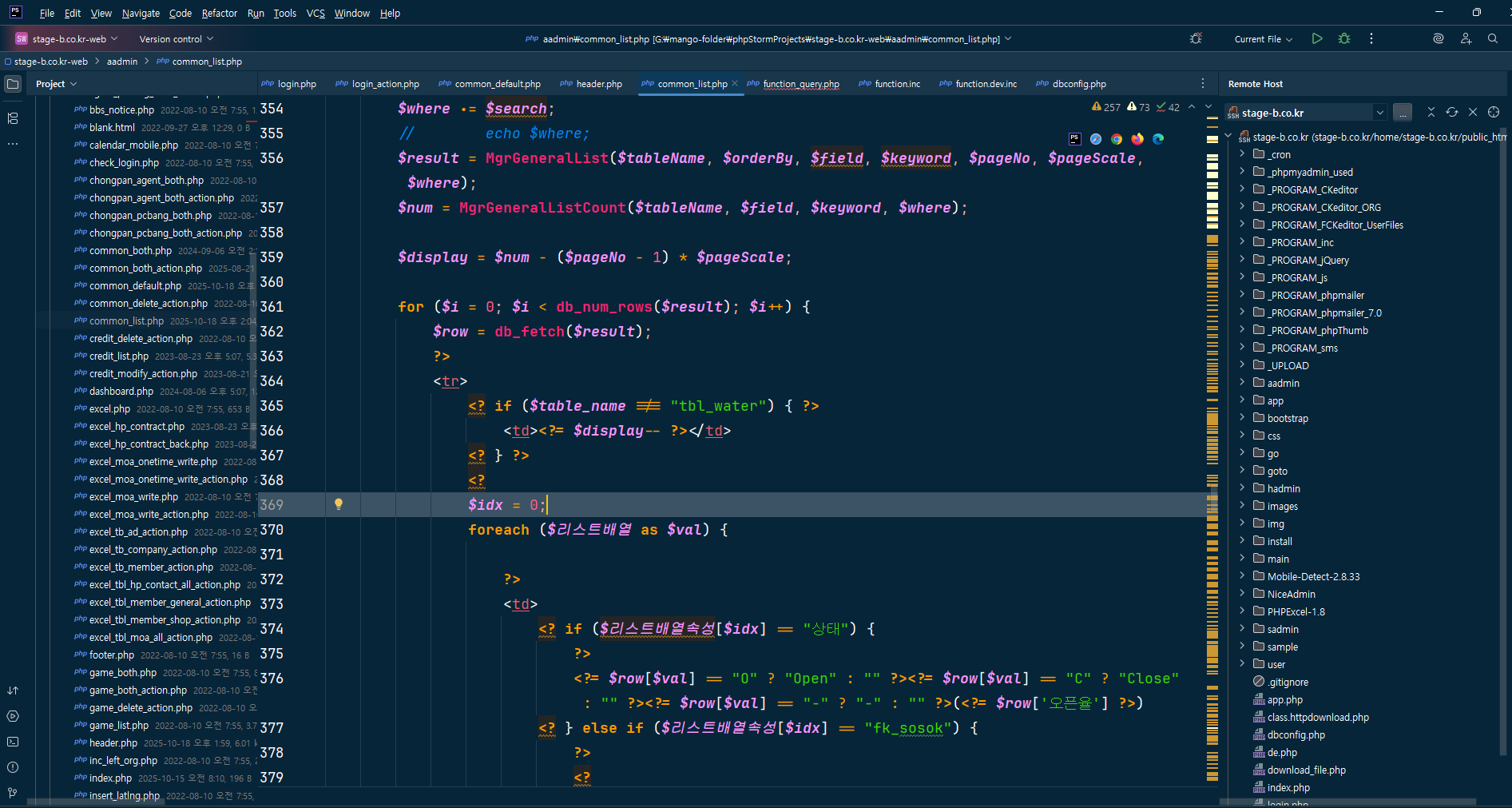
Task: Open page in Chrome browser icon
Action: click(1117, 139)
